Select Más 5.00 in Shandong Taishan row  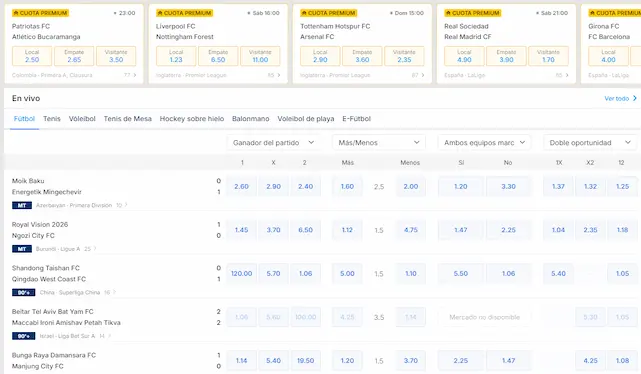347,273
